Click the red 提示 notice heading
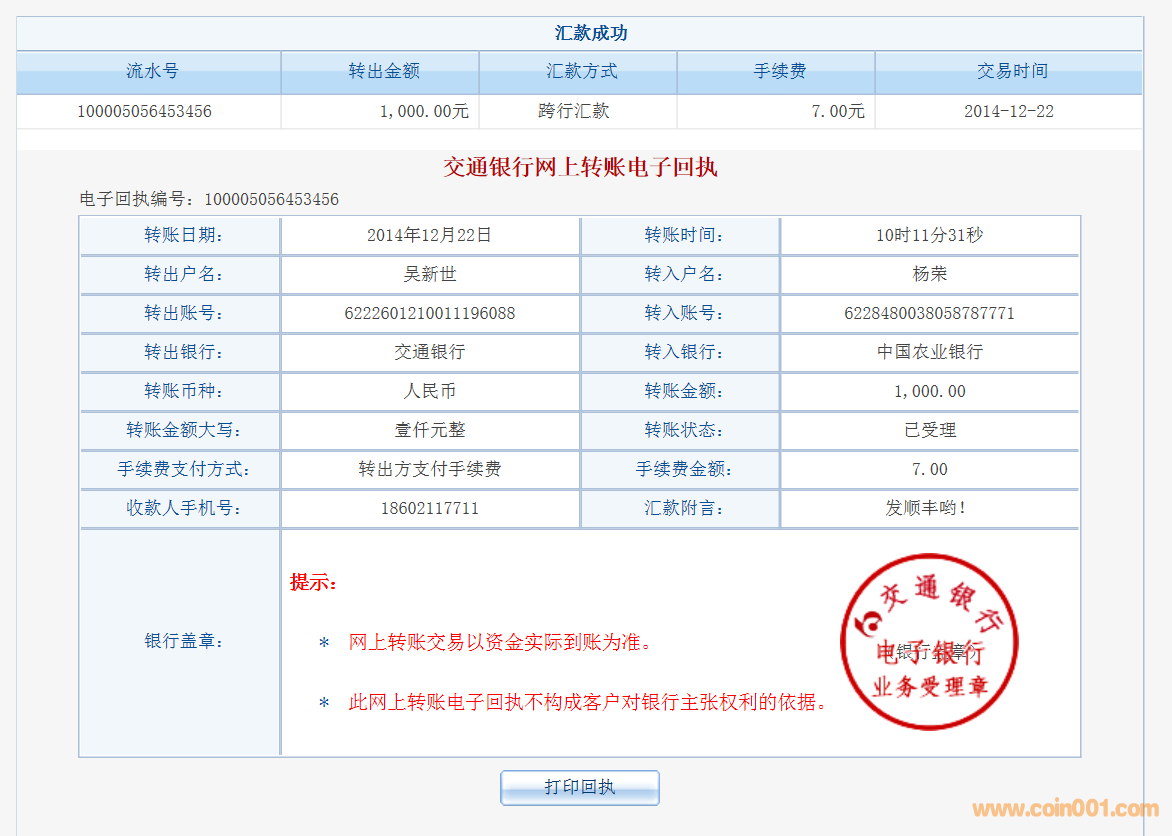Image resolution: width=1172 pixels, height=836 pixels. pyautogui.click(x=313, y=582)
